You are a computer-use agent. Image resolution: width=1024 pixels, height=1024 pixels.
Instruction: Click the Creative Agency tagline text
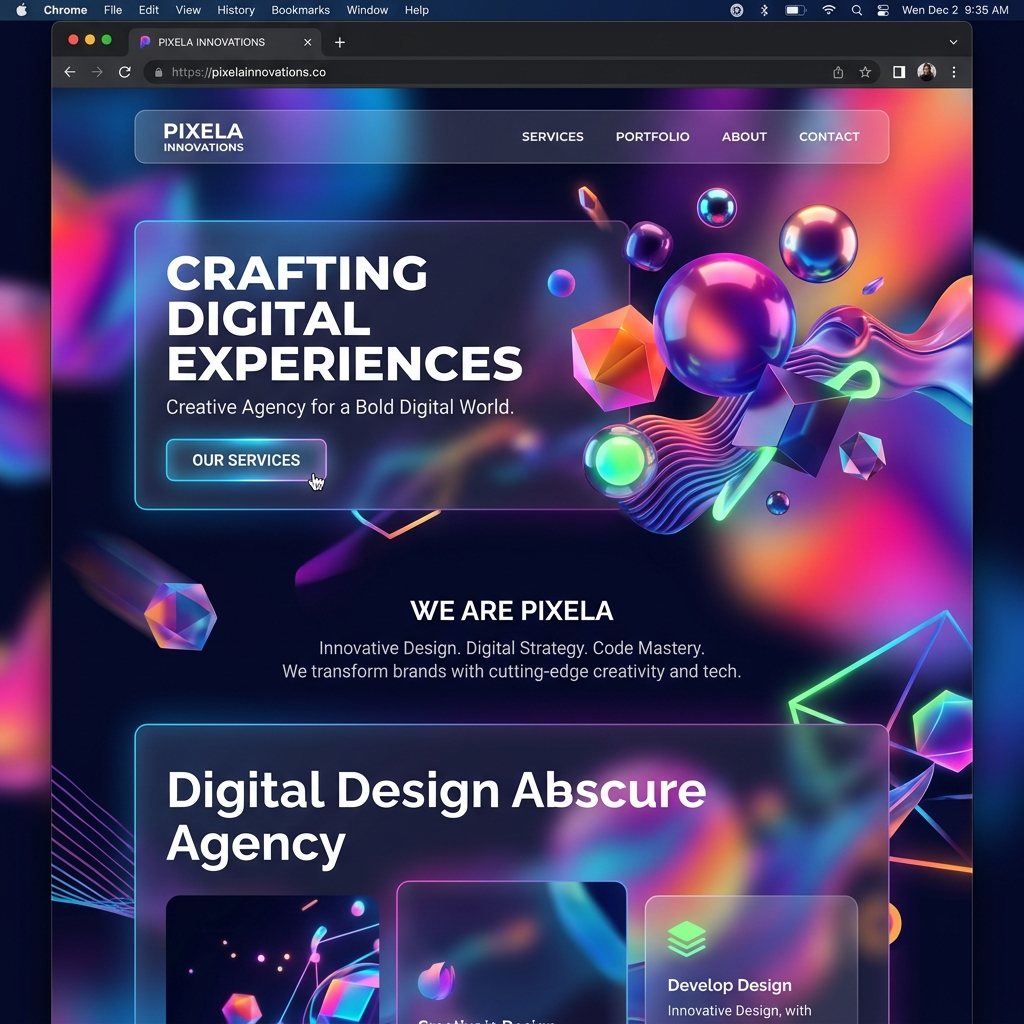point(340,407)
